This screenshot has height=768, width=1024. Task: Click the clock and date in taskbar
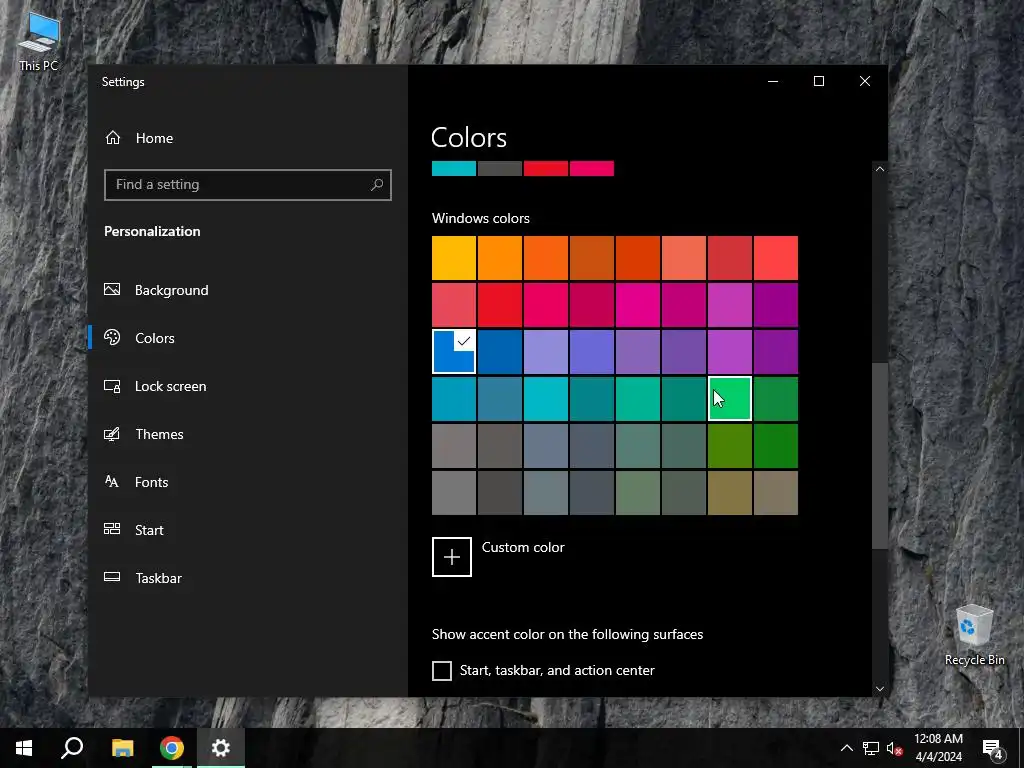(x=938, y=748)
